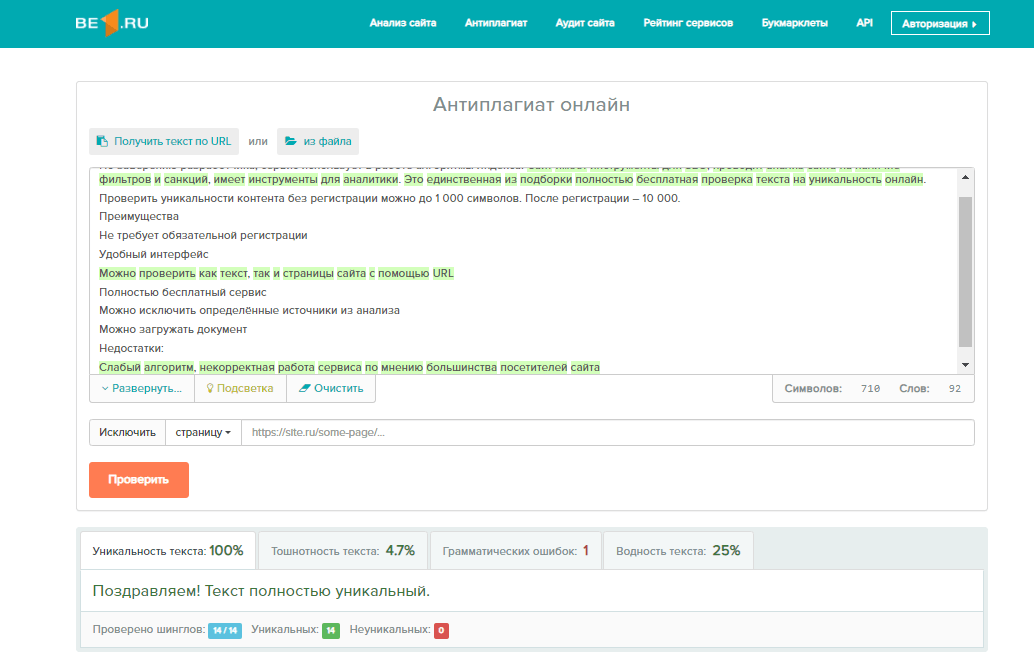The image size is (1034, 656).
Task: Open API menu item
Action: [x=864, y=23]
